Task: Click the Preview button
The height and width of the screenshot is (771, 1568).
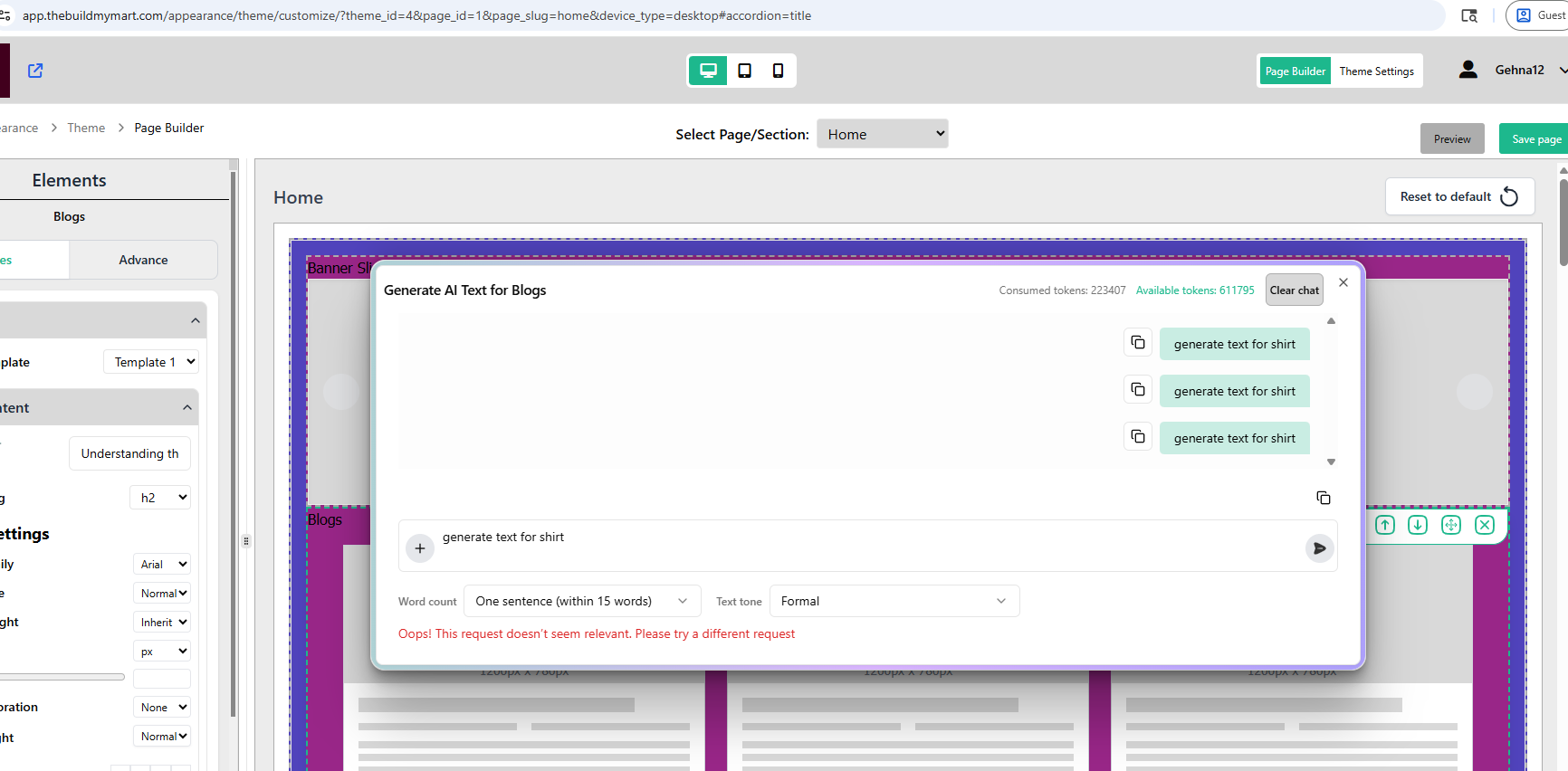Action: (1452, 138)
